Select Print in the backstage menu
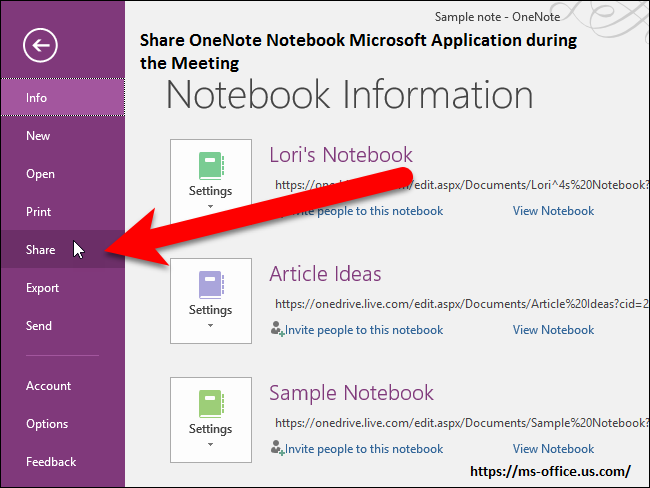The image size is (650, 488). [63, 211]
